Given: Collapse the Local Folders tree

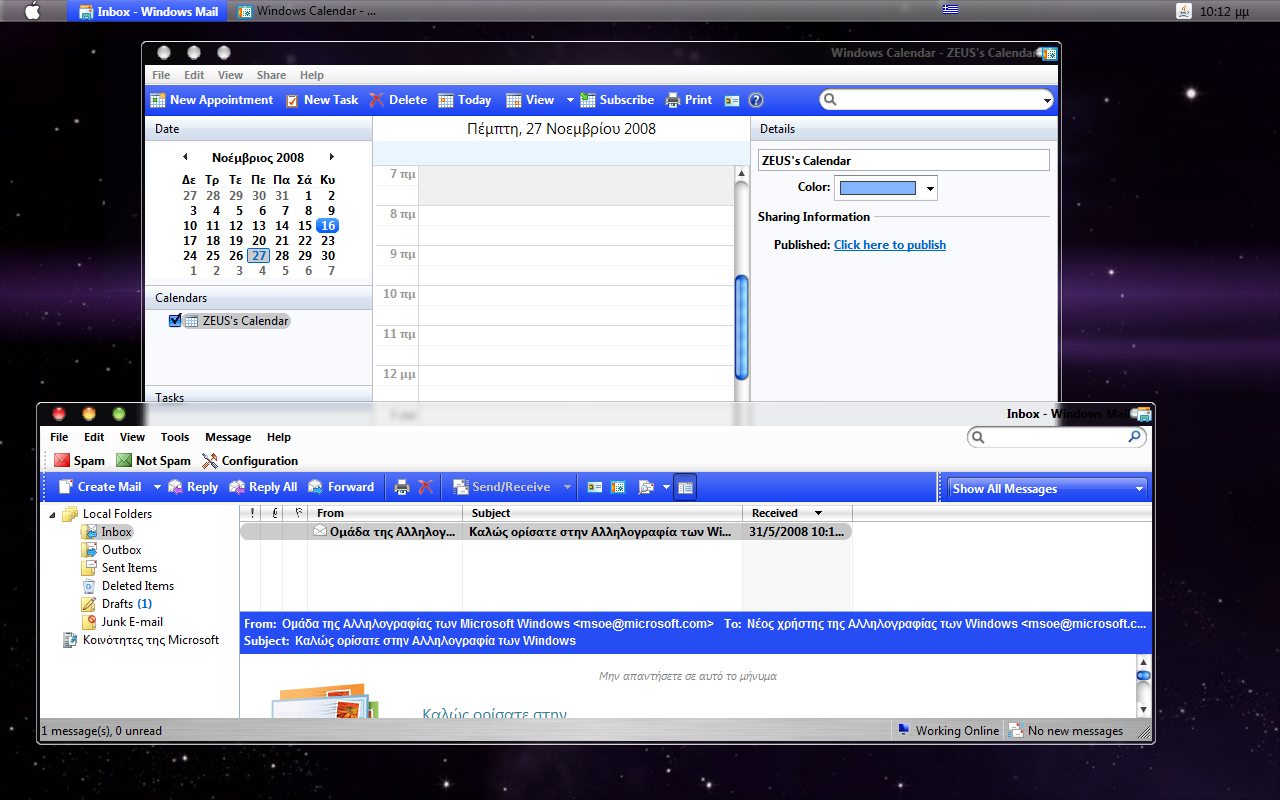Looking at the screenshot, I should pos(53,514).
